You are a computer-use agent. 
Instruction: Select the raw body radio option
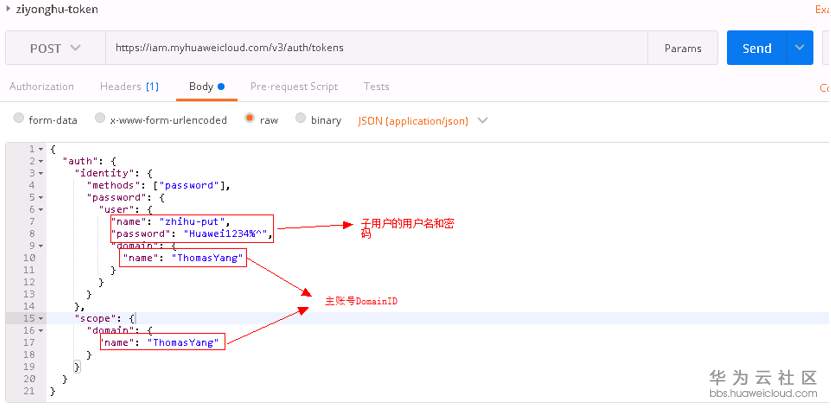tap(250, 119)
